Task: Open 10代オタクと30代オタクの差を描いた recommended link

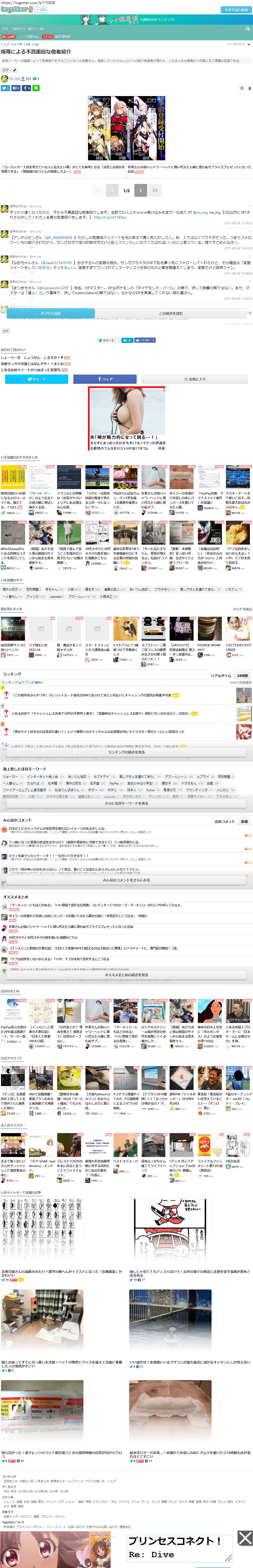Action: click(43, 937)
